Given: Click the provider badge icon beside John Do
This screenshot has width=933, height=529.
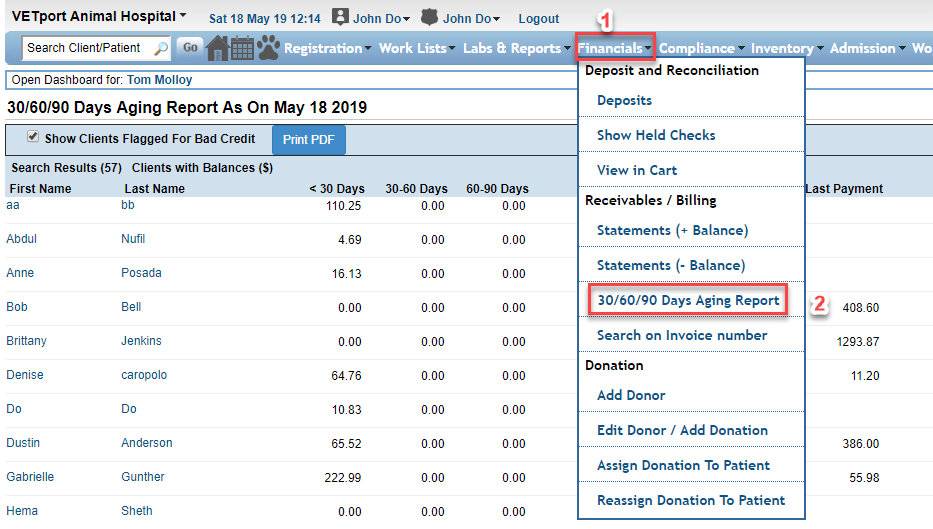Looking at the screenshot, I should click(429, 18).
